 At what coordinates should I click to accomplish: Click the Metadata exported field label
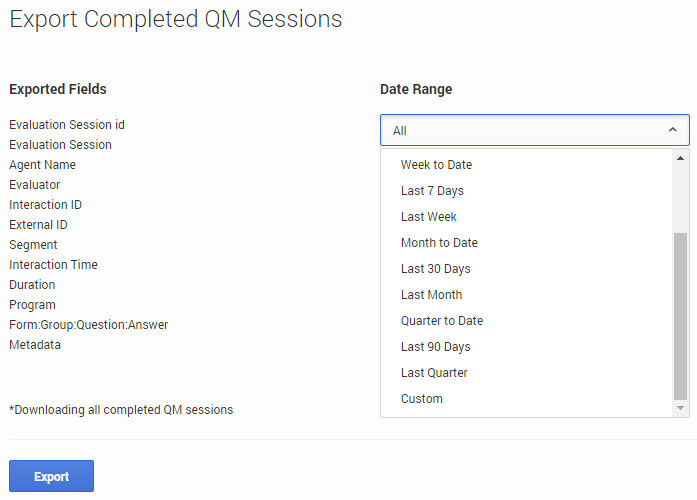point(35,345)
